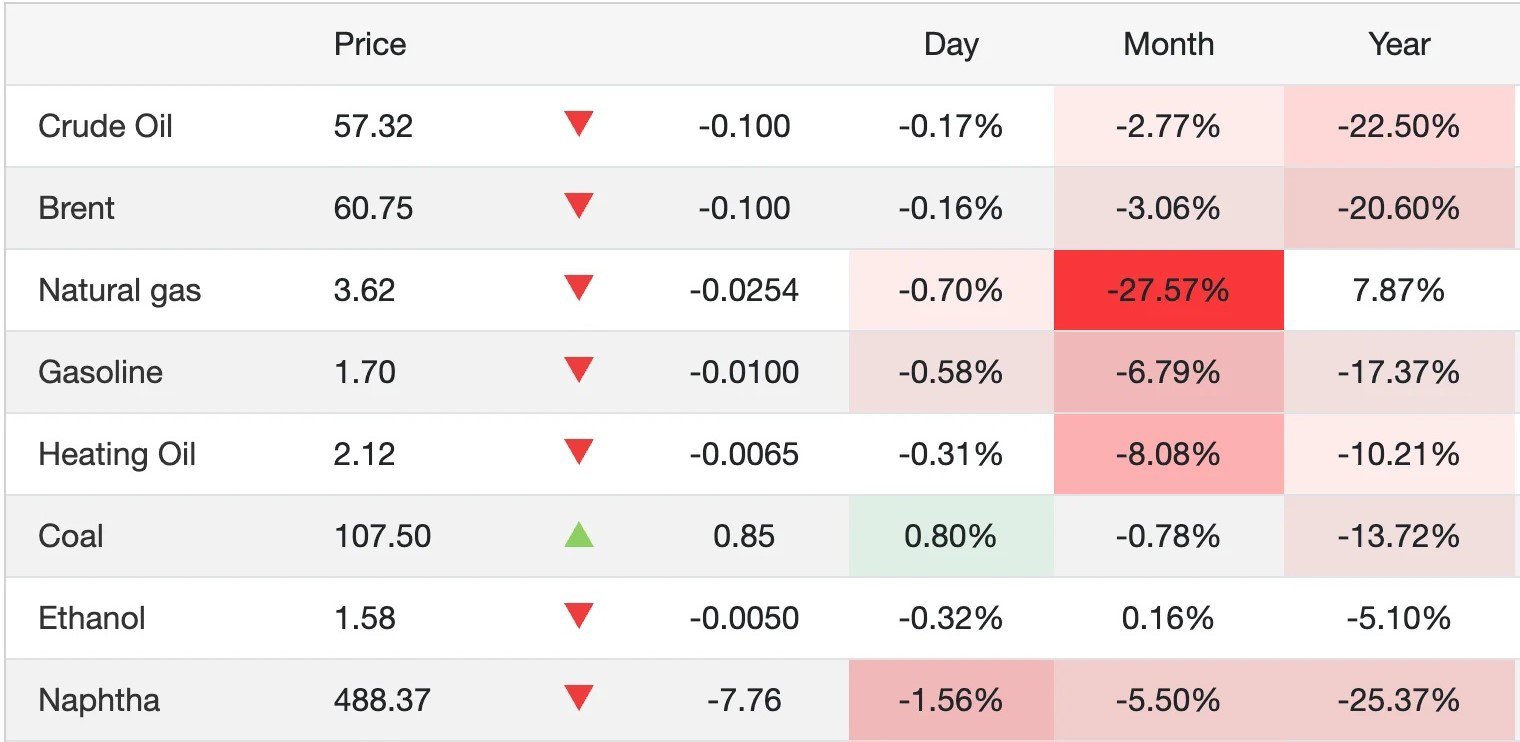Click the green 0.80% Day cell
Screen dimensions: 1520x742
[950, 536]
